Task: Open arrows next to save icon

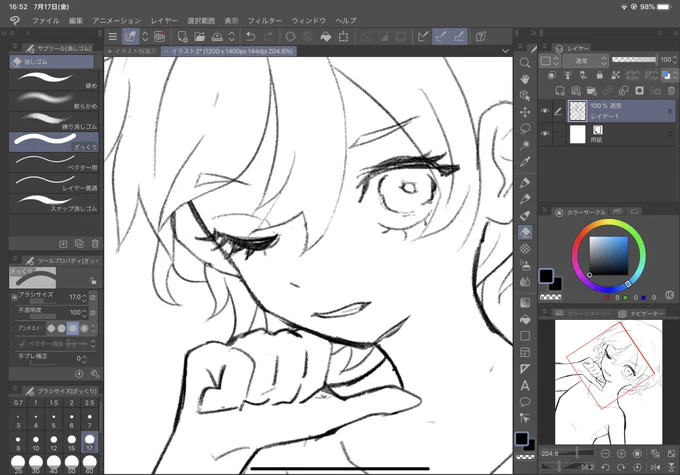Action: tap(232, 36)
